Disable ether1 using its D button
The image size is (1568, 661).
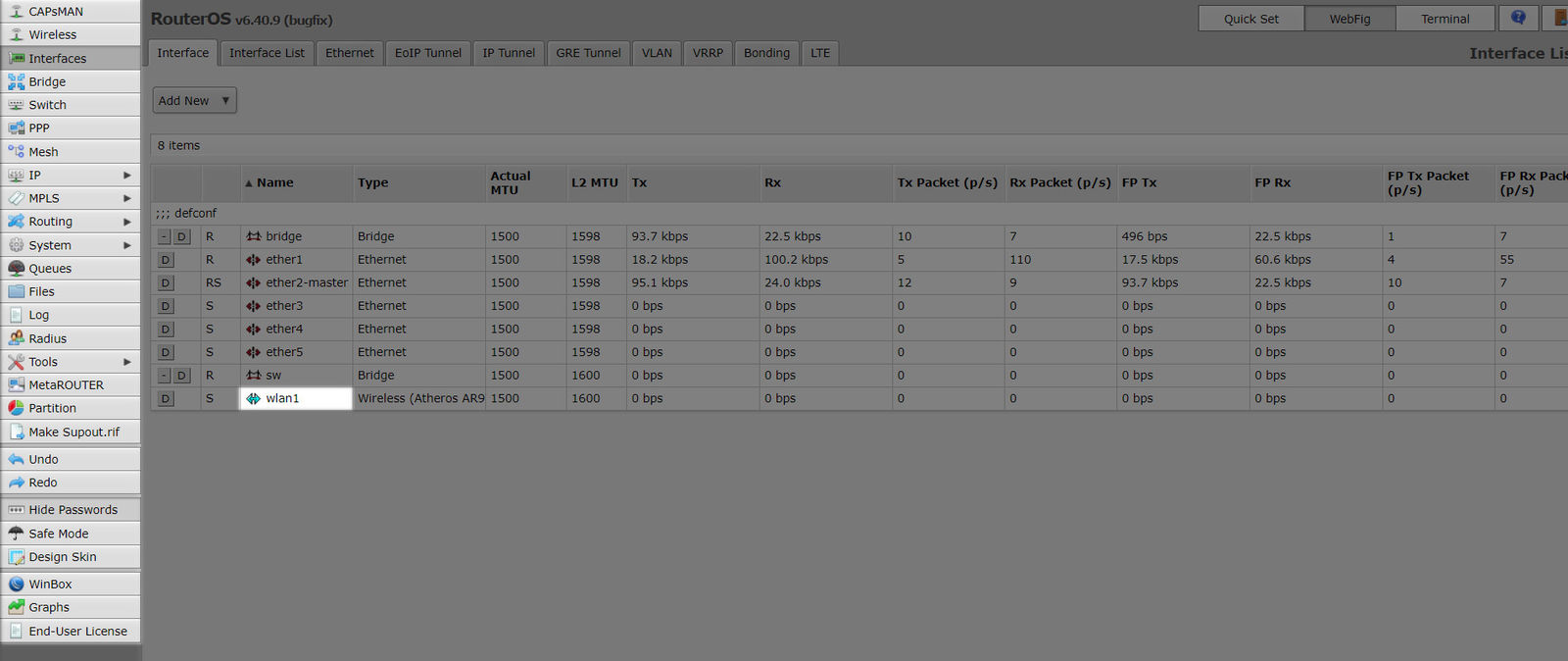(x=166, y=260)
